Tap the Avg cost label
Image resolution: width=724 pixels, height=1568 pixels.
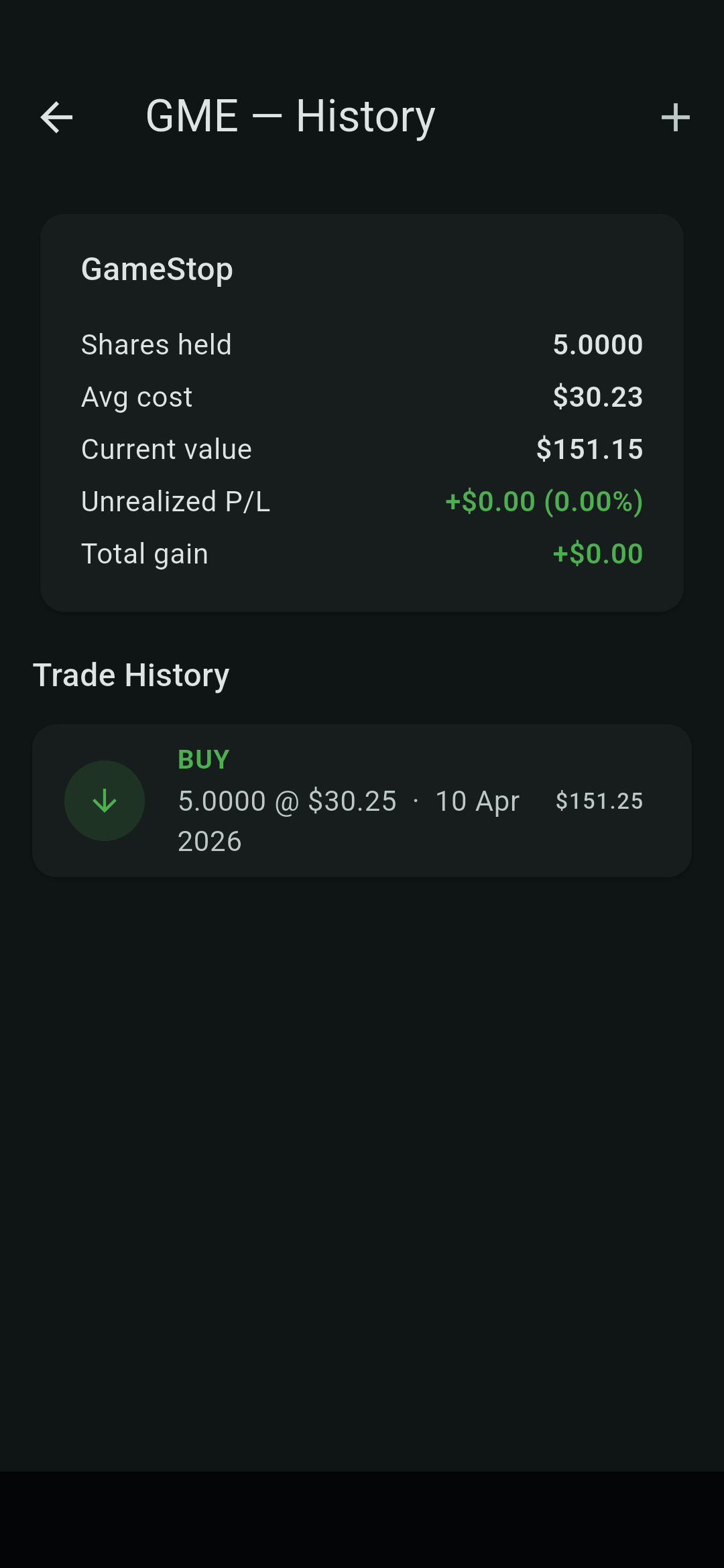point(137,397)
